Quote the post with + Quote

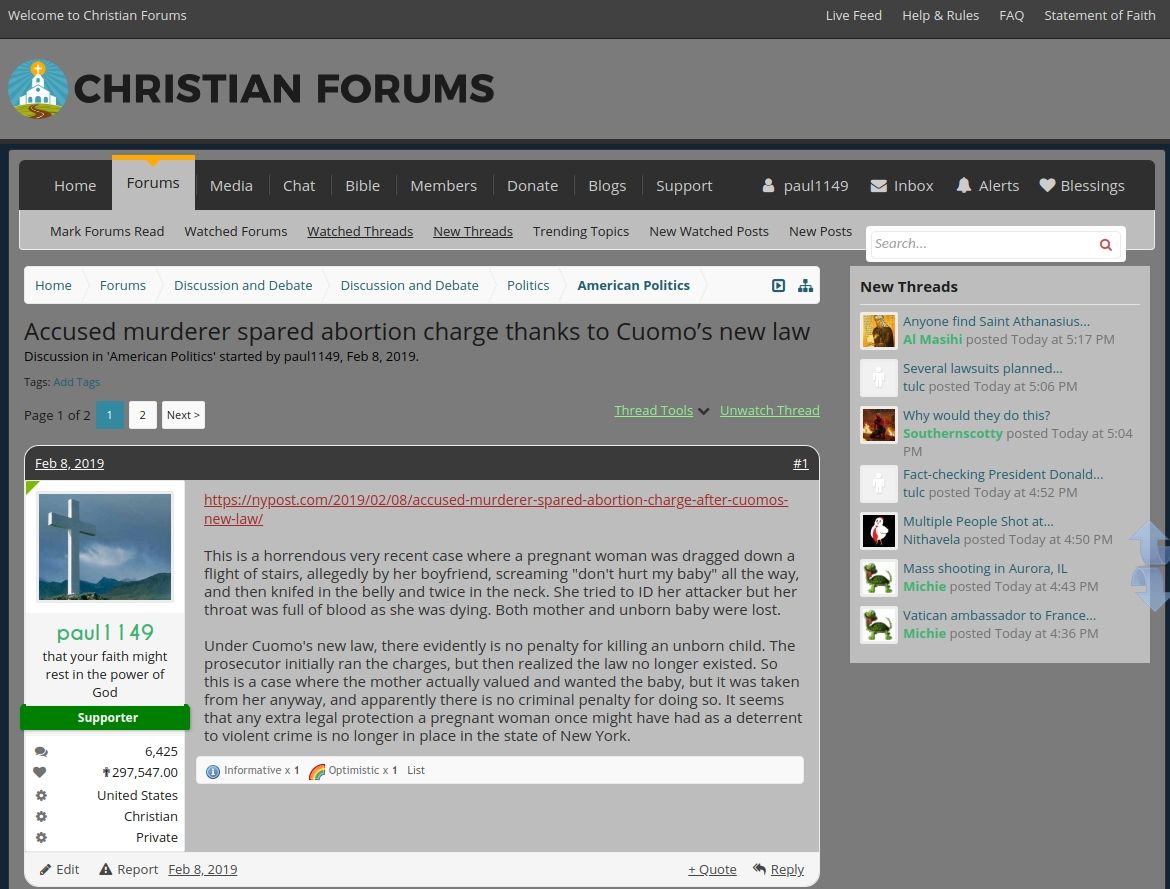click(x=712, y=869)
